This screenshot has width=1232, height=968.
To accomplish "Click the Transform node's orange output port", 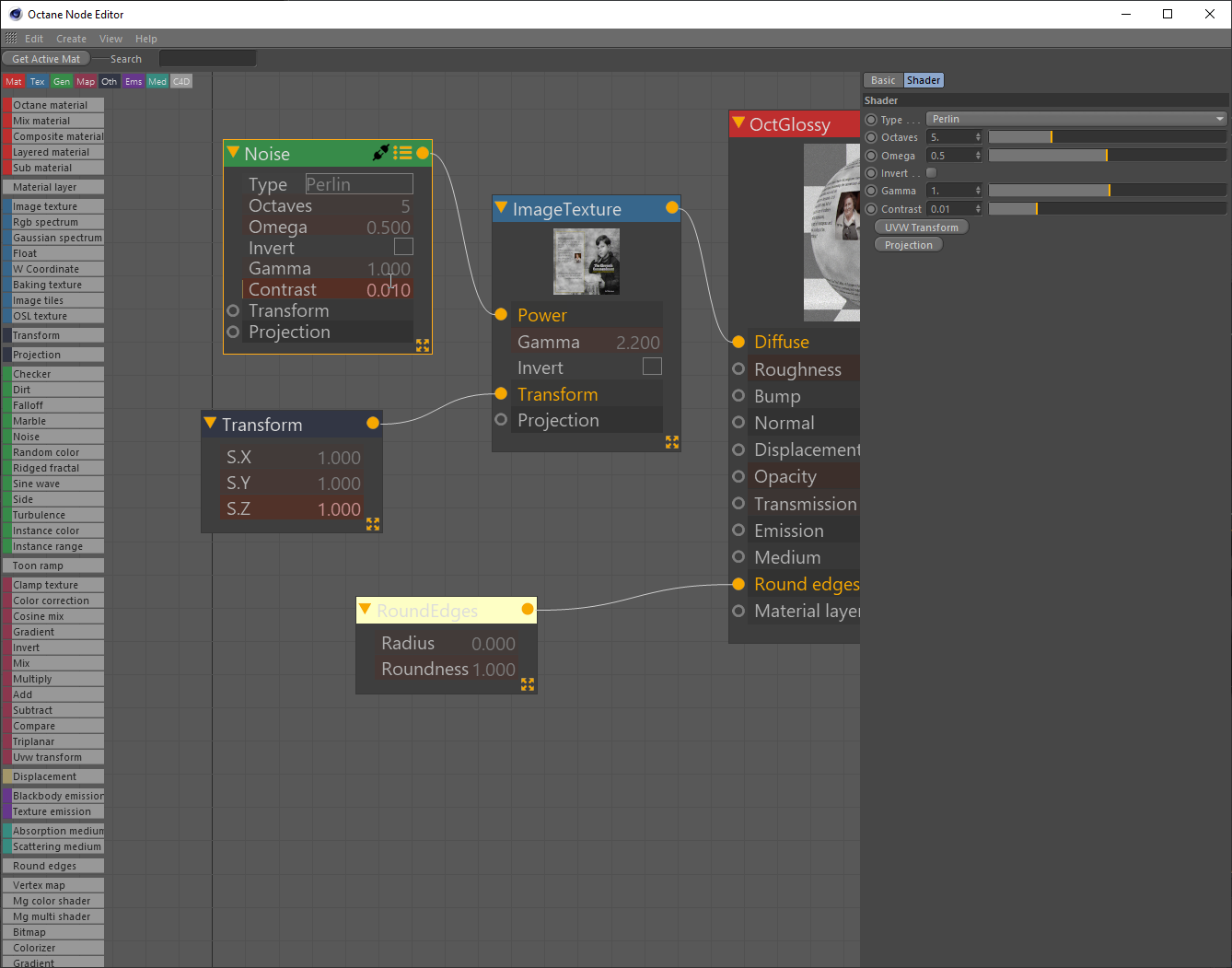I will pos(373,424).
